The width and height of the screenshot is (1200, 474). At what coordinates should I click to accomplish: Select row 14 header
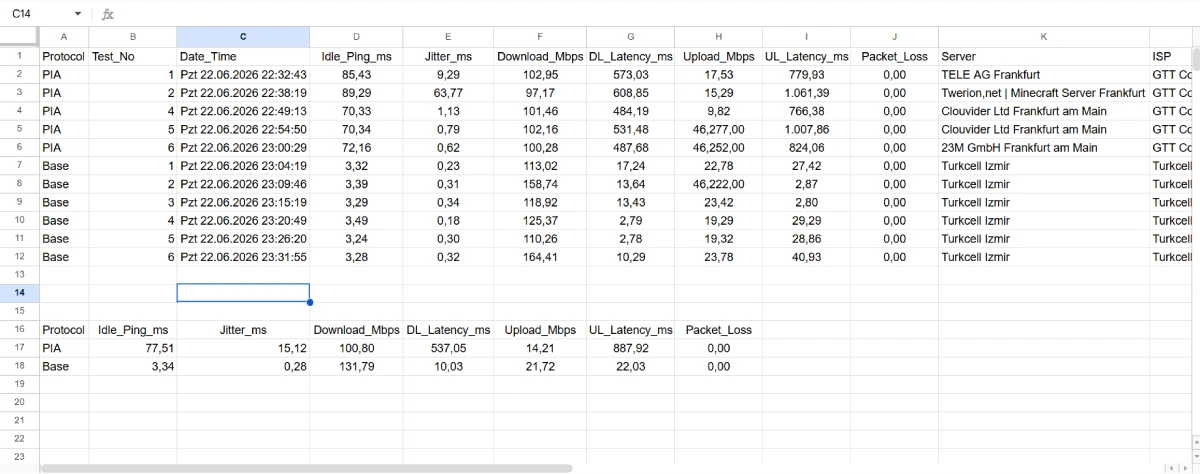[19, 293]
